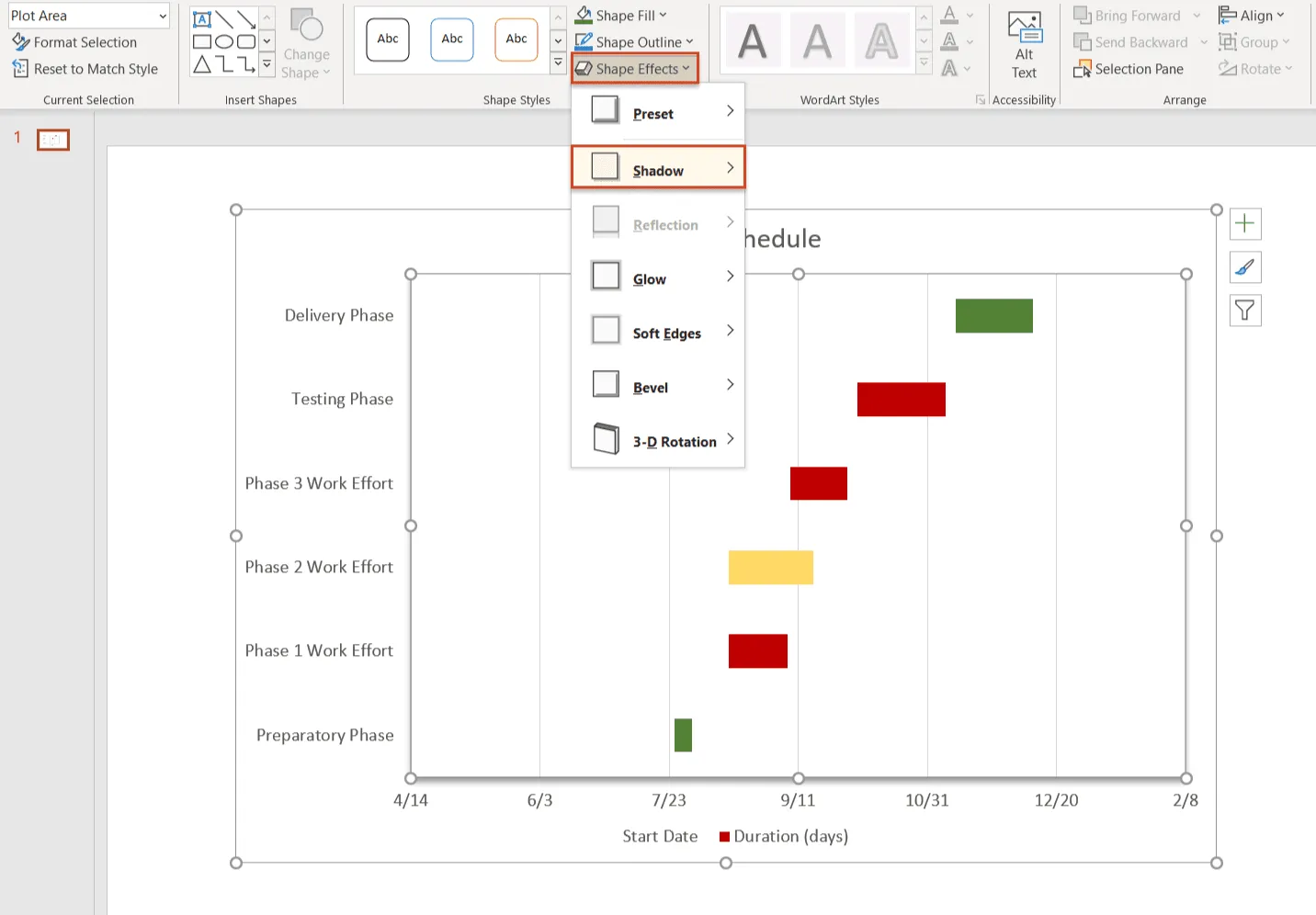Apply the black outline Abc shape style
Image resolution: width=1316 pixels, height=915 pixels.
(388, 40)
